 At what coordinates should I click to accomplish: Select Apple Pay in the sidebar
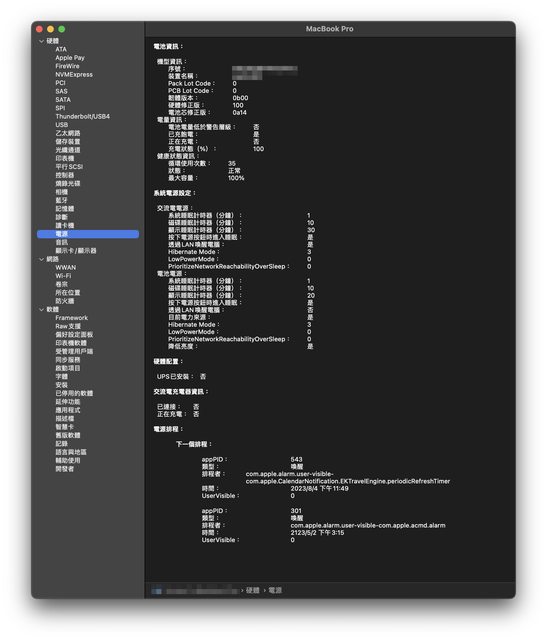(70, 58)
